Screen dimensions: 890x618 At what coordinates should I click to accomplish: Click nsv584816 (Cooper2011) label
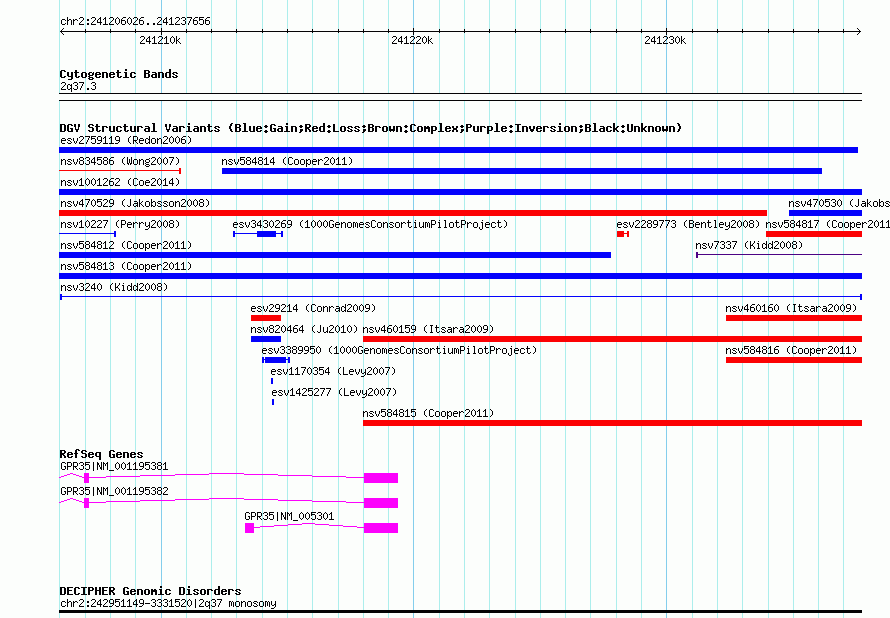[791, 350]
